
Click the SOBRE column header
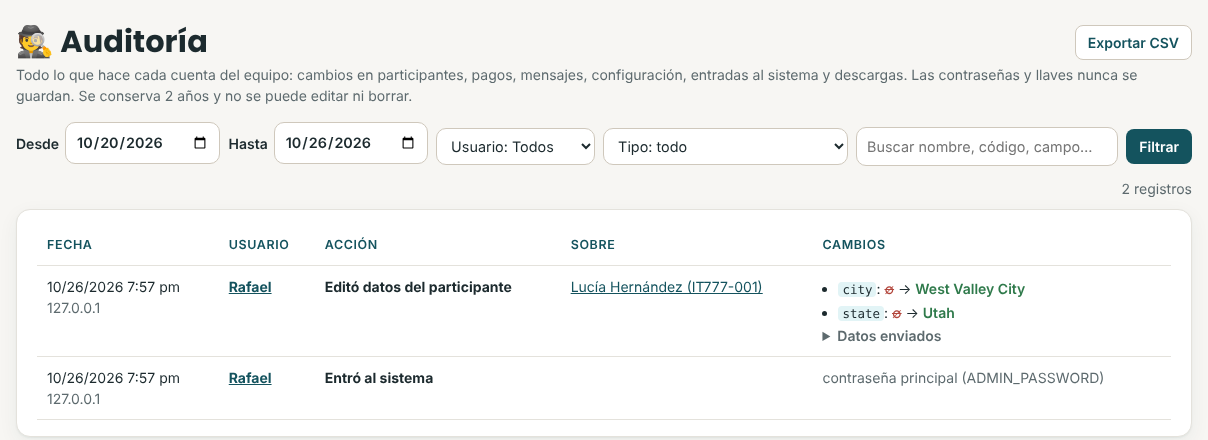[x=593, y=245]
